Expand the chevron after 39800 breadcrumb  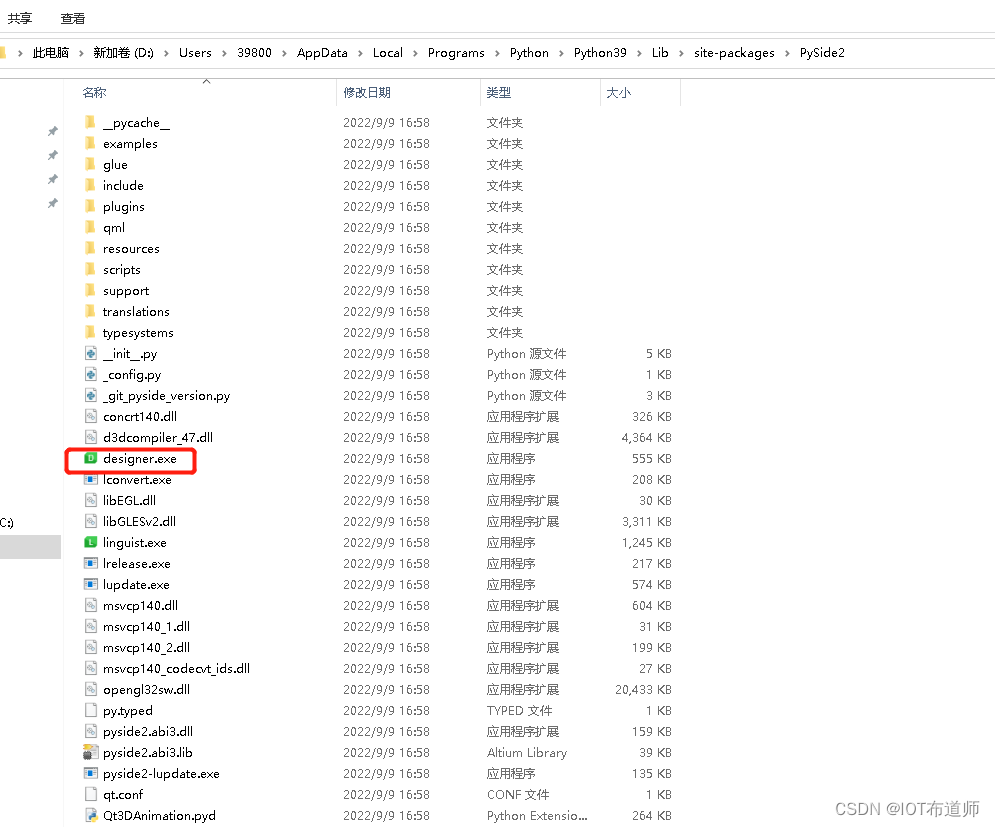[x=284, y=53]
